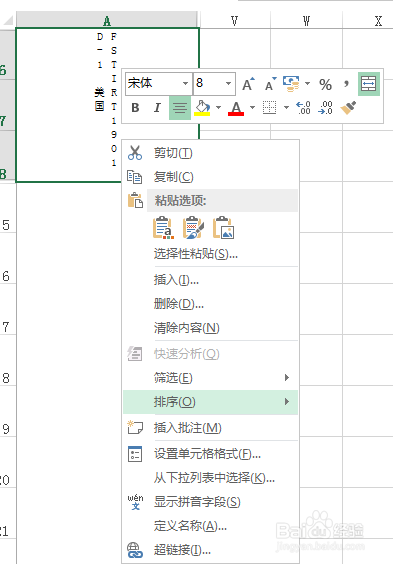Choose 超链接(I)... entry
The height and width of the screenshot is (564, 393).
point(210,550)
